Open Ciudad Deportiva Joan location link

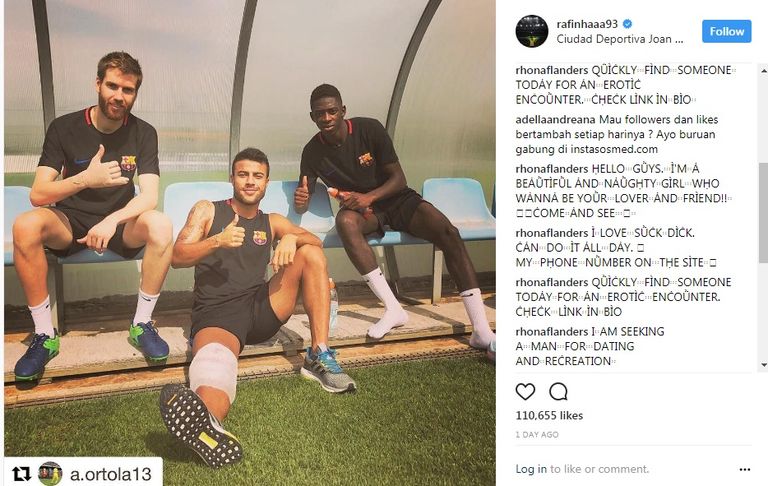coord(620,39)
